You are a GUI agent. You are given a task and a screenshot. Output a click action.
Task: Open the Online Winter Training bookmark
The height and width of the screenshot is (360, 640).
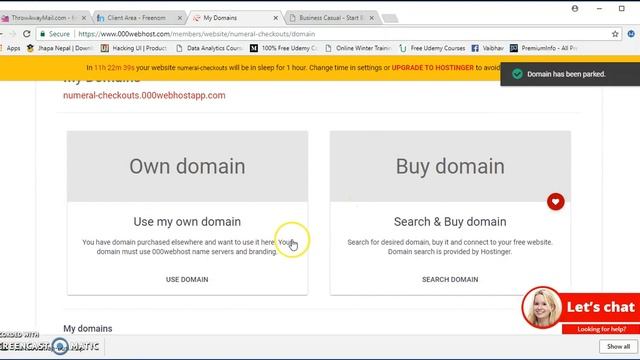coord(358,48)
